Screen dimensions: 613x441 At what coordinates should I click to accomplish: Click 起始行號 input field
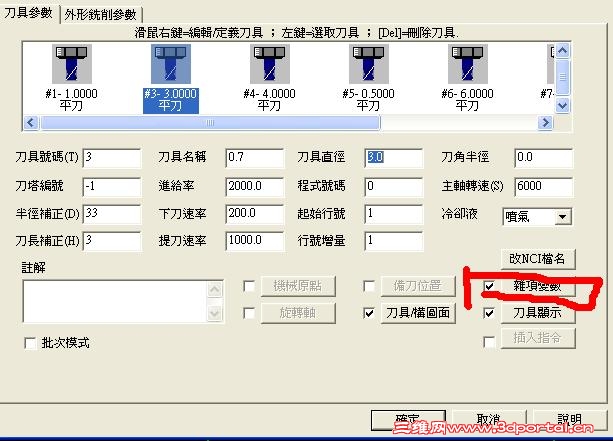tap(394, 214)
